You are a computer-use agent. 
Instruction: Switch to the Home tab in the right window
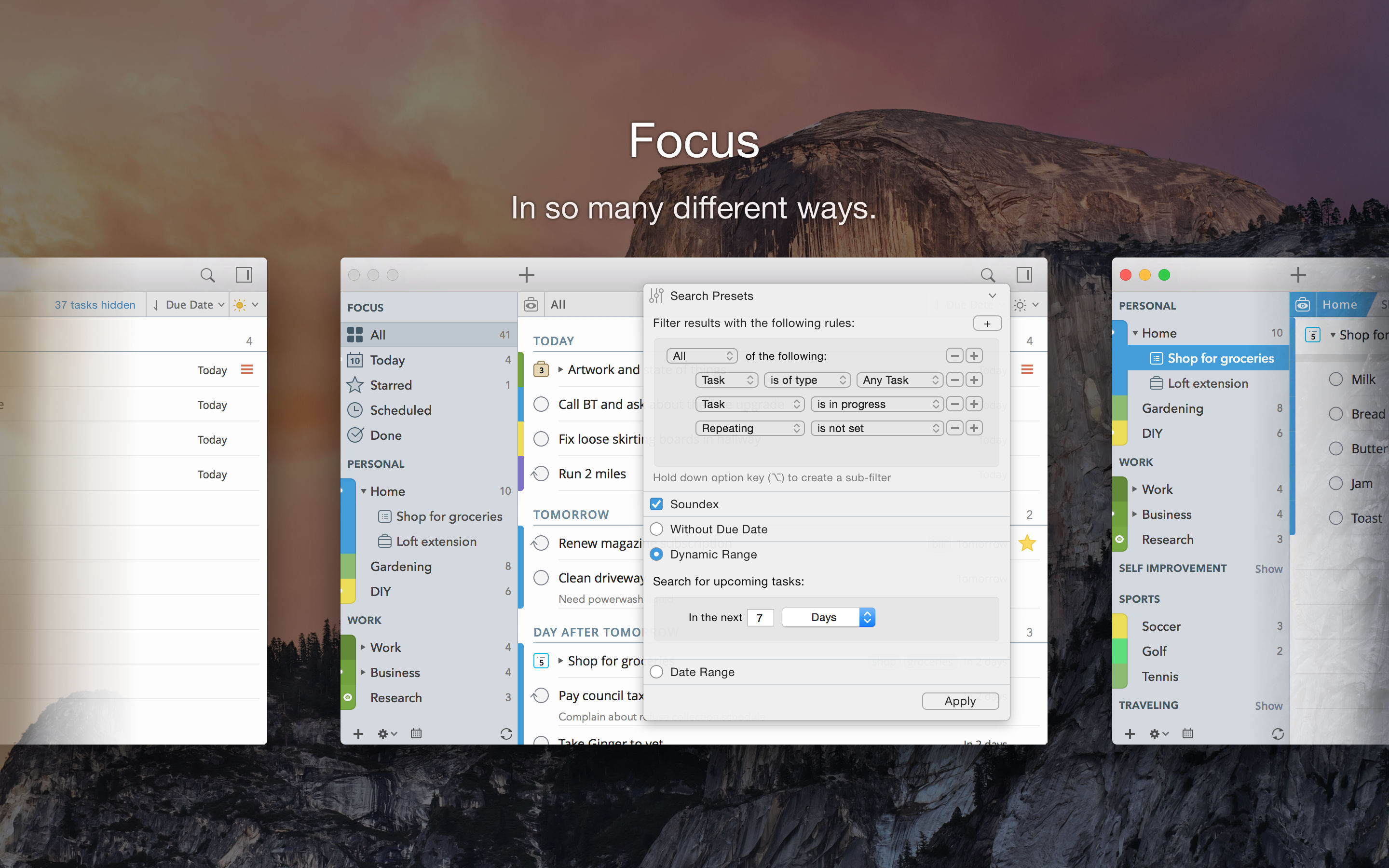pyautogui.click(x=1341, y=304)
